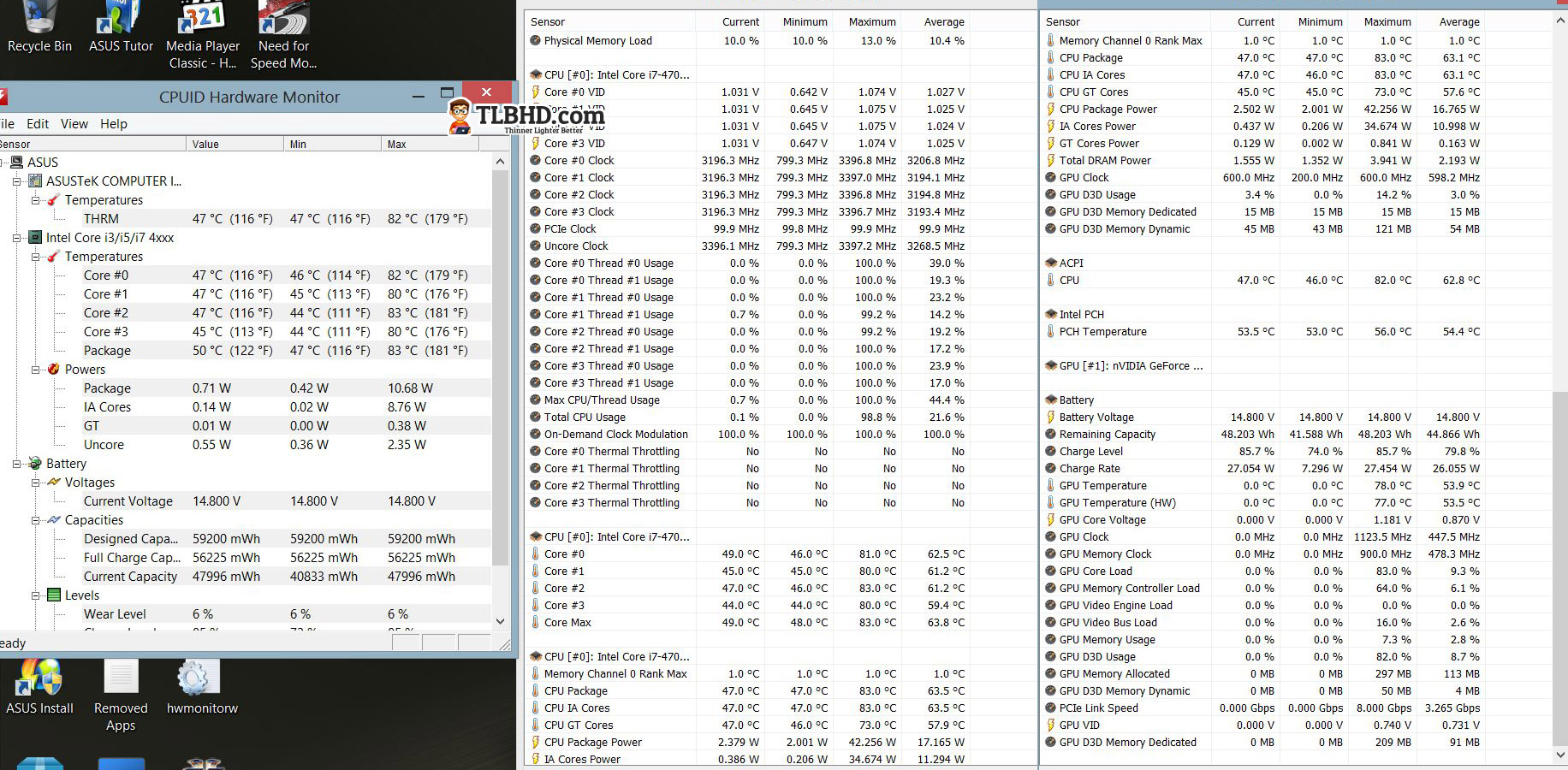
Task: Collapse the Intel Core i3/i5/i7 4xxx node
Action: pos(16,237)
